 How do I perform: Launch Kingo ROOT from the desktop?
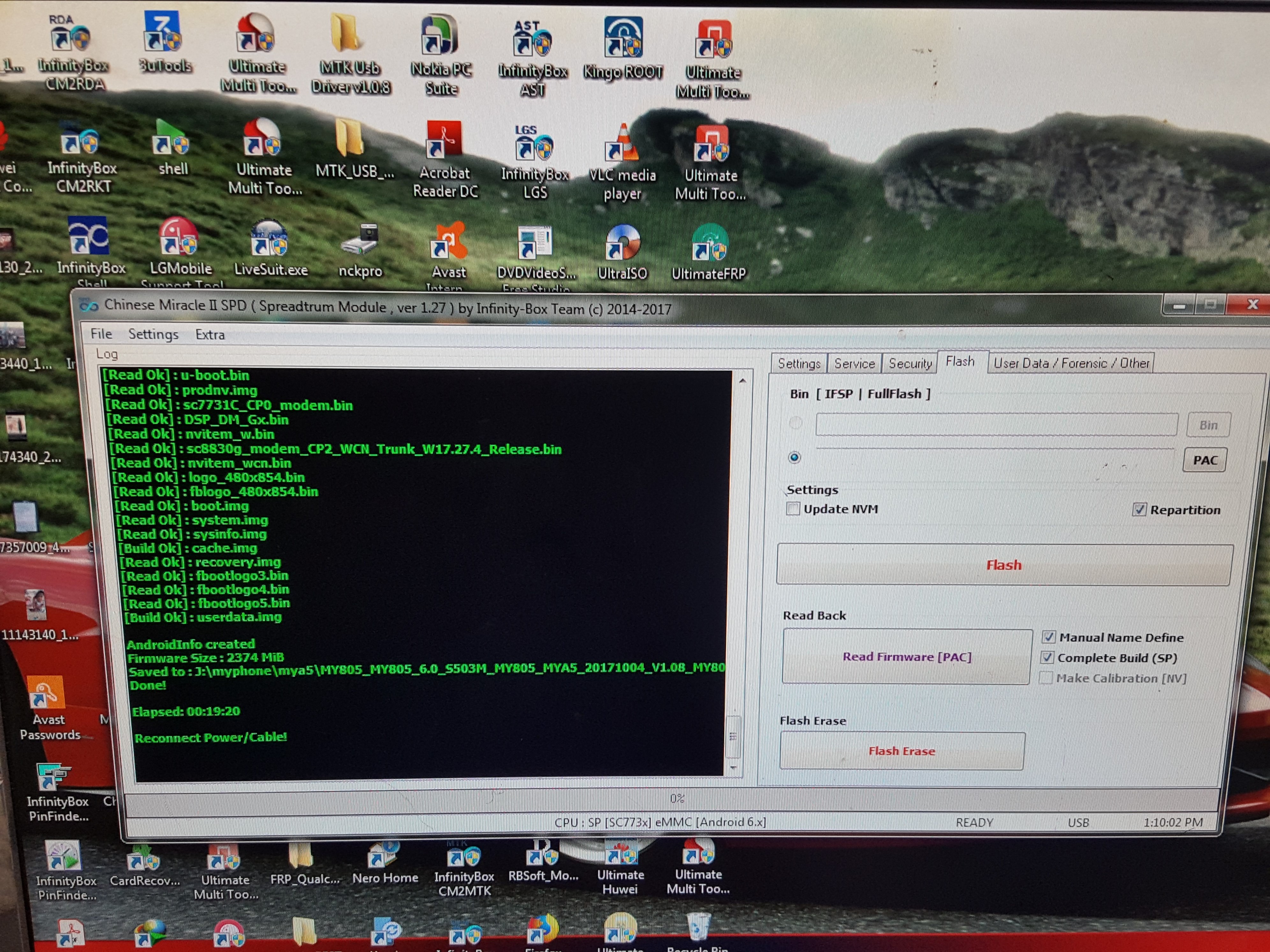(x=623, y=48)
